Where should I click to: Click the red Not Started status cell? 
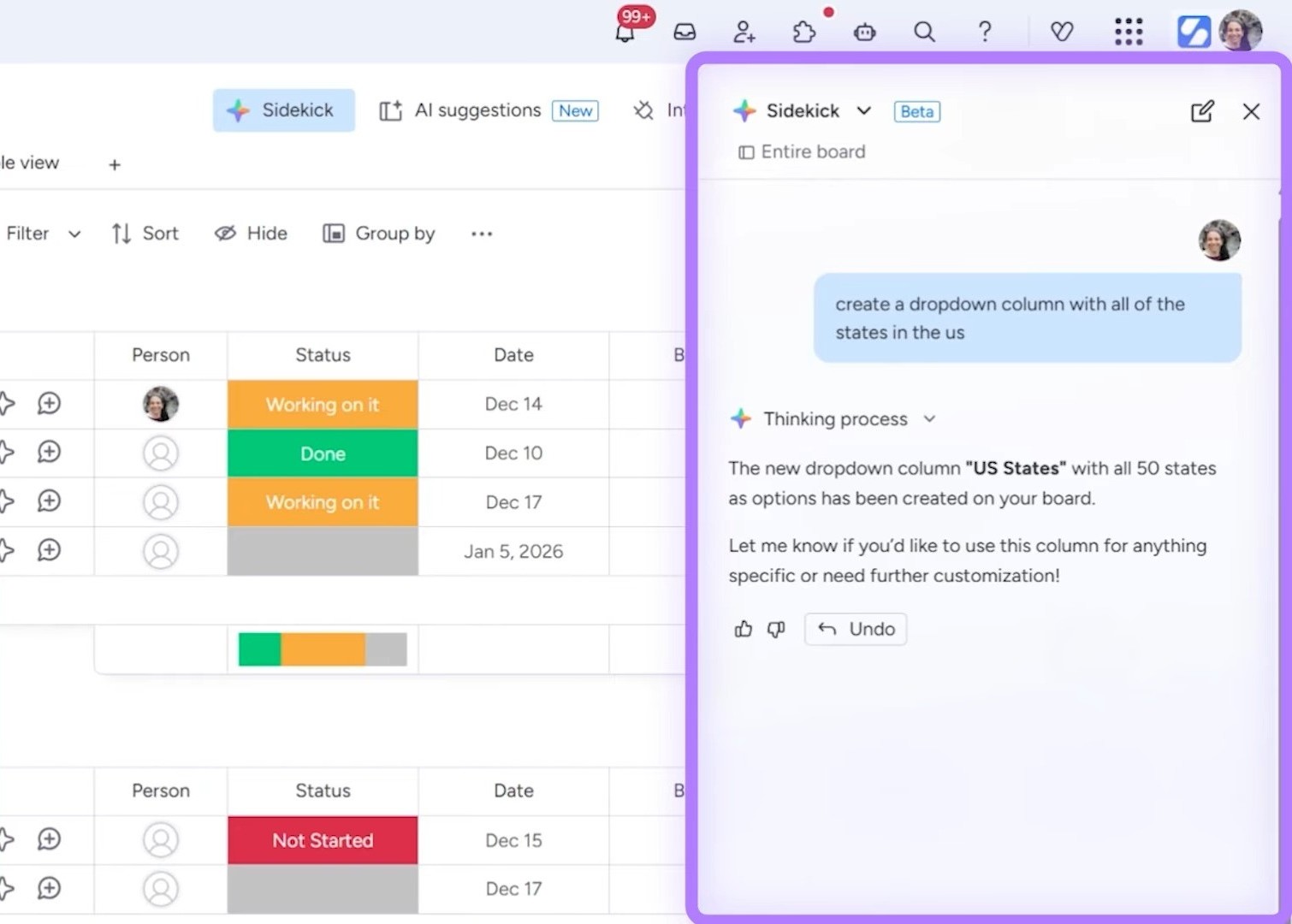323,840
